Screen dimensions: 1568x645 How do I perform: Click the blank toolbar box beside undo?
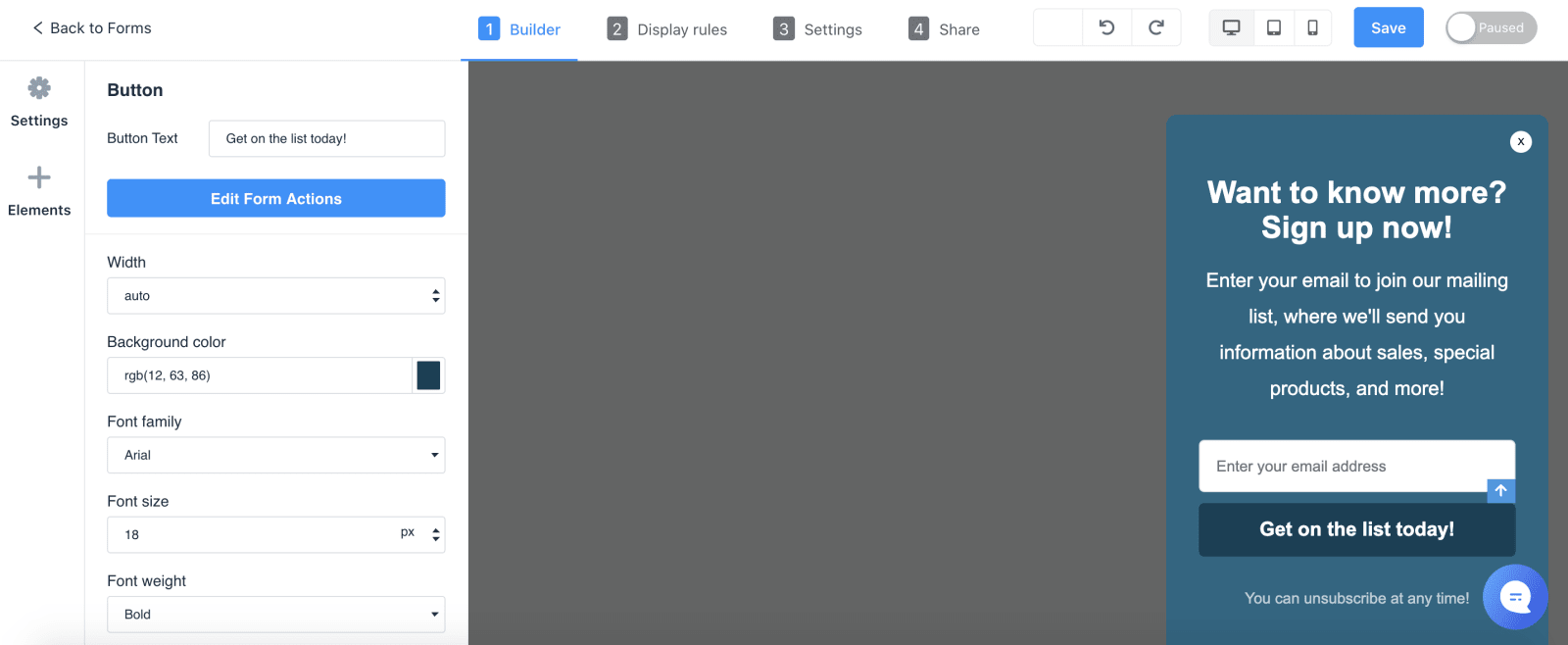pyautogui.click(x=1058, y=27)
